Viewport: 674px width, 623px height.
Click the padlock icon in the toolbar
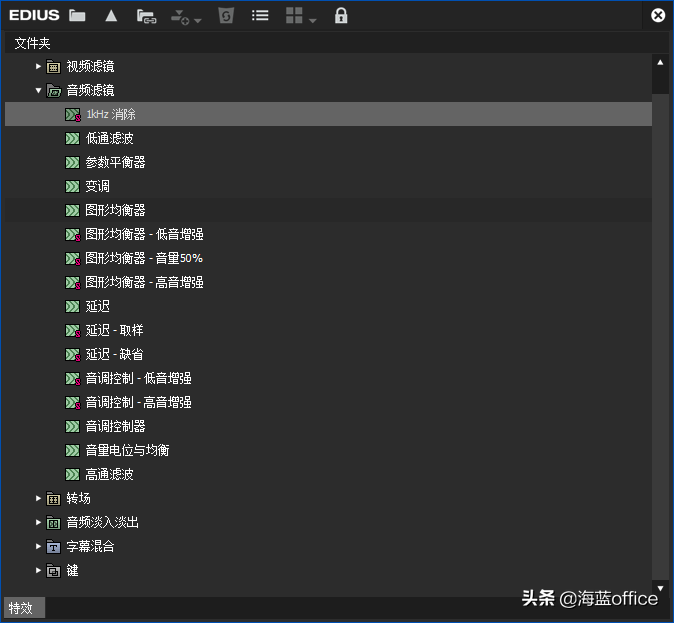[x=341, y=16]
